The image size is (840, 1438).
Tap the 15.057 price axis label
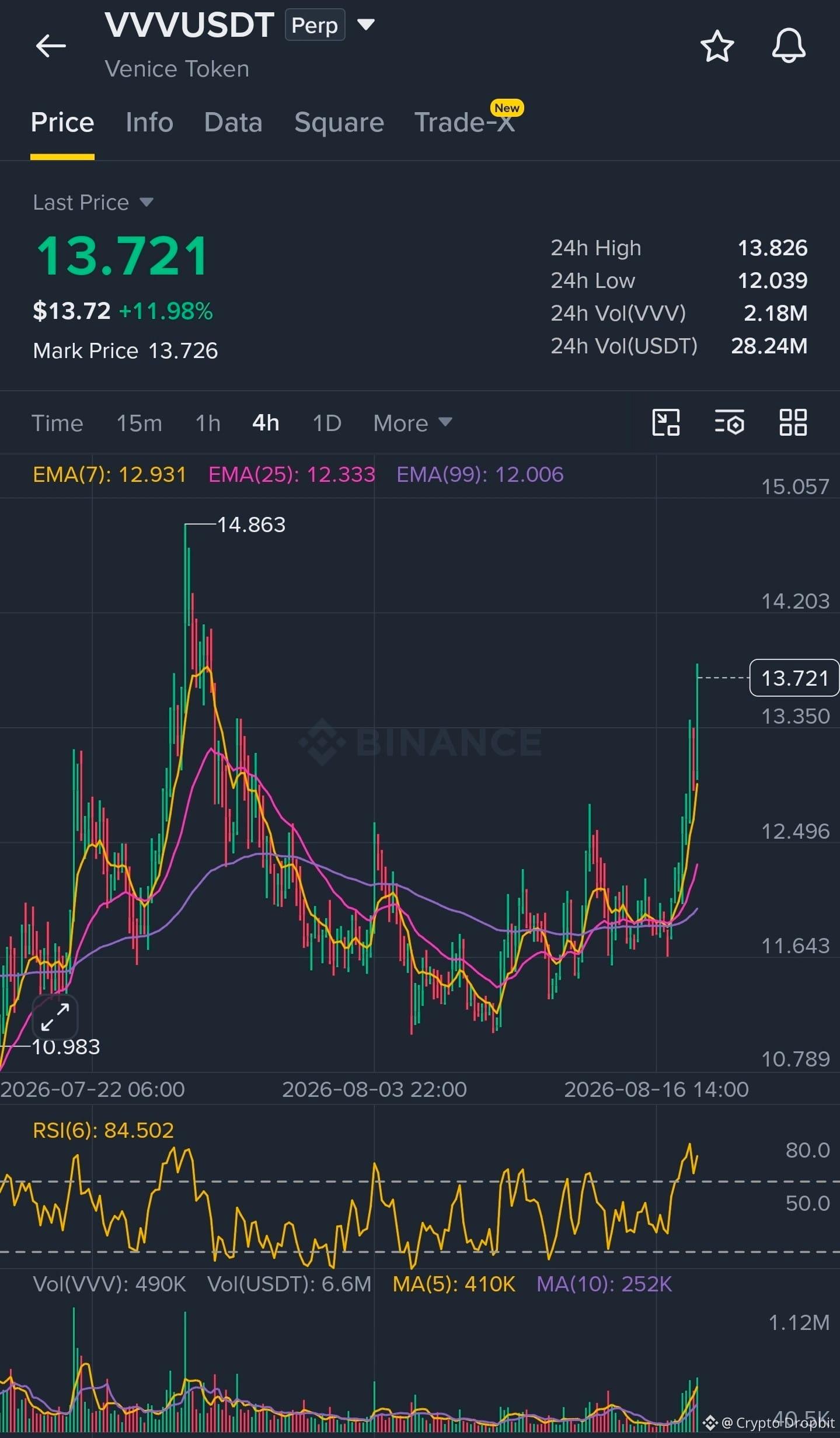tap(795, 487)
